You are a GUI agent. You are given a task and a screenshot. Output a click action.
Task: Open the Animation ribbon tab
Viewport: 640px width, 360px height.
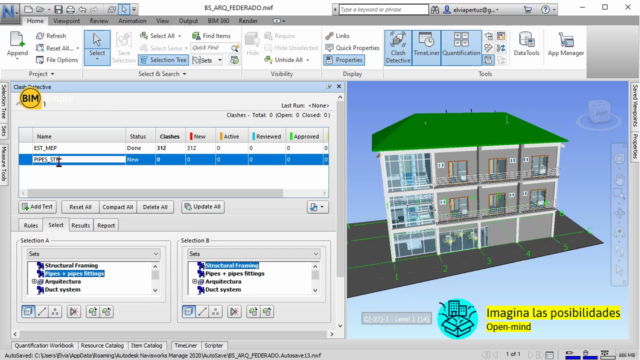132,21
